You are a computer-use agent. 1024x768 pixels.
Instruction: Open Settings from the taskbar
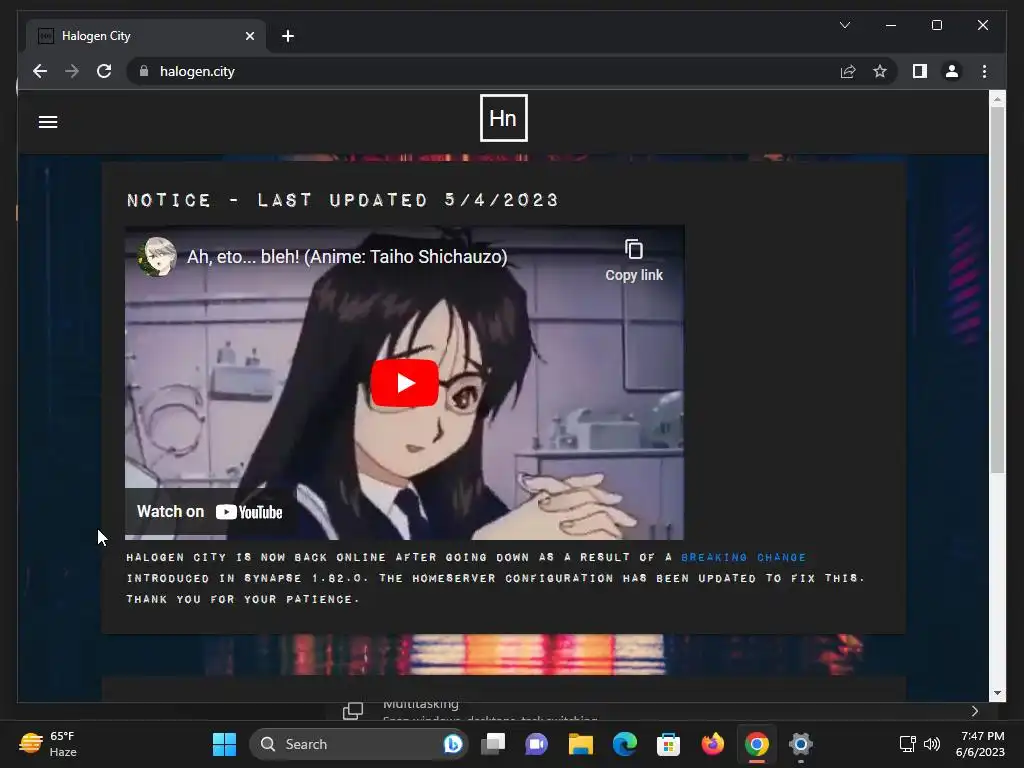click(801, 744)
